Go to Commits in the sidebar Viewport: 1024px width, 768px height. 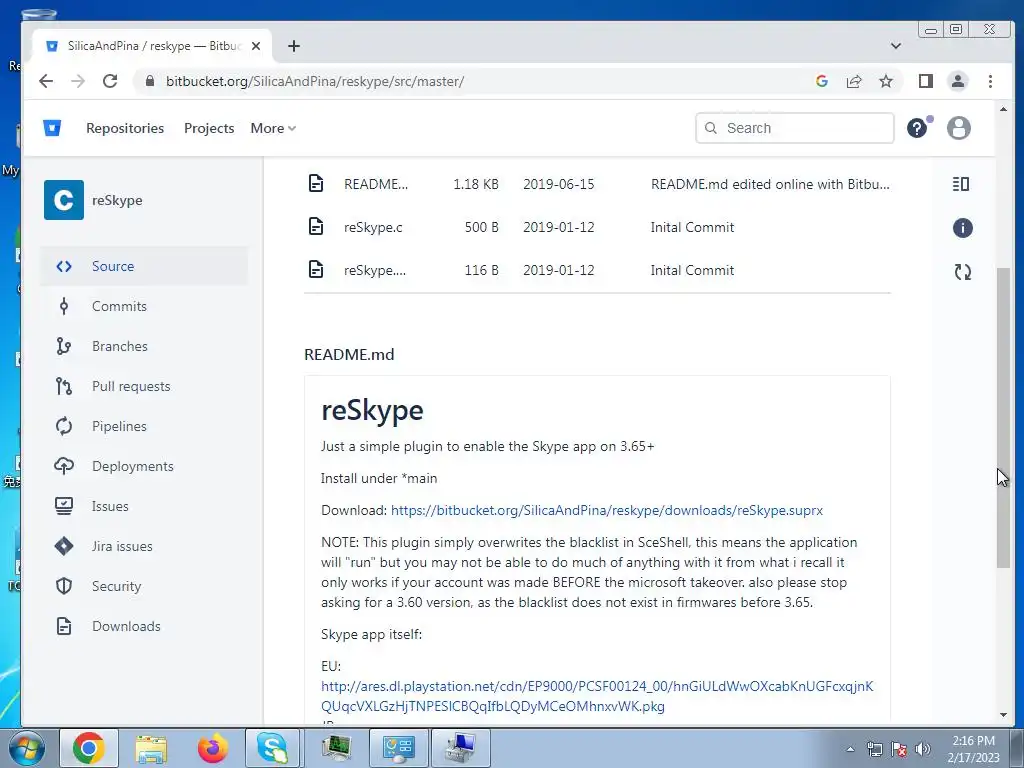pos(144,306)
